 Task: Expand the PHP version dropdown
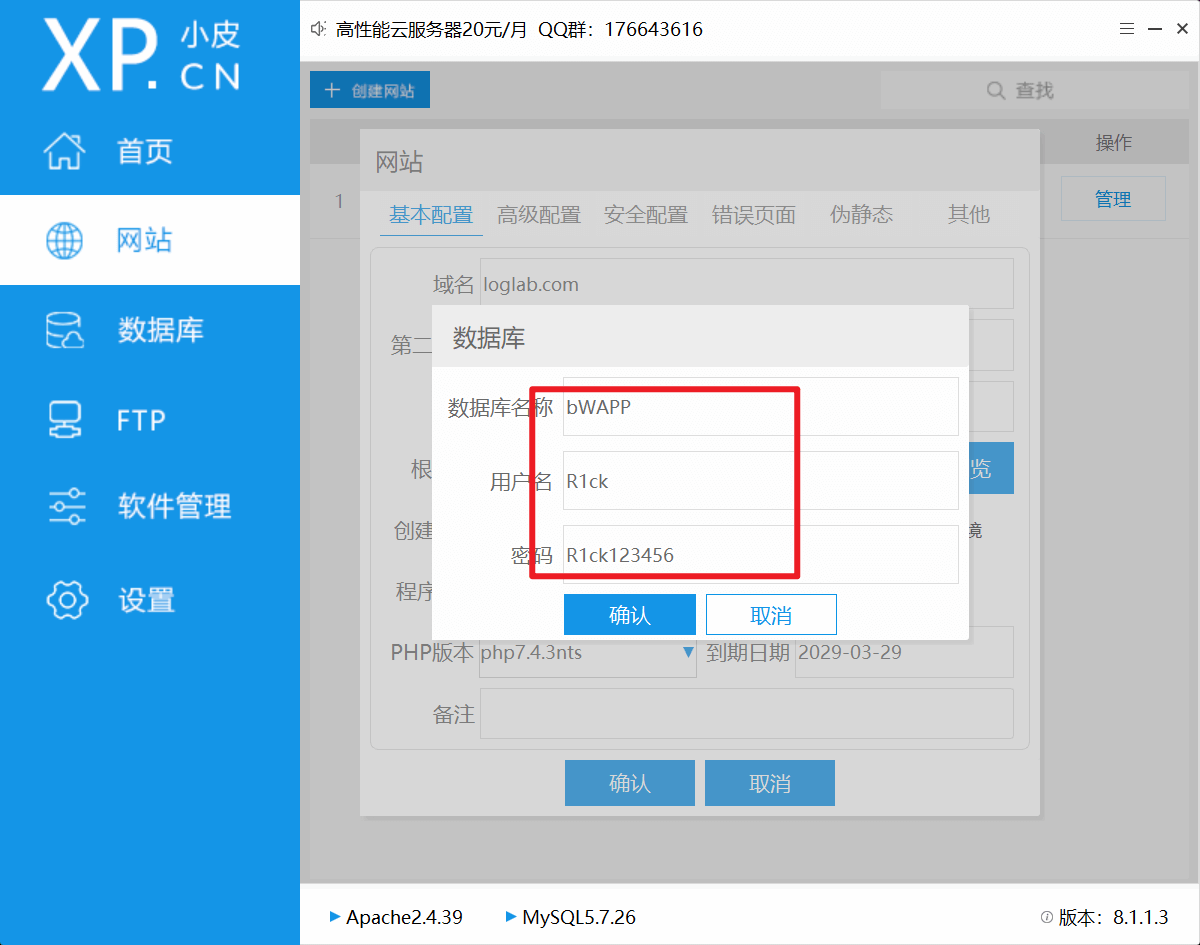[x=688, y=653]
